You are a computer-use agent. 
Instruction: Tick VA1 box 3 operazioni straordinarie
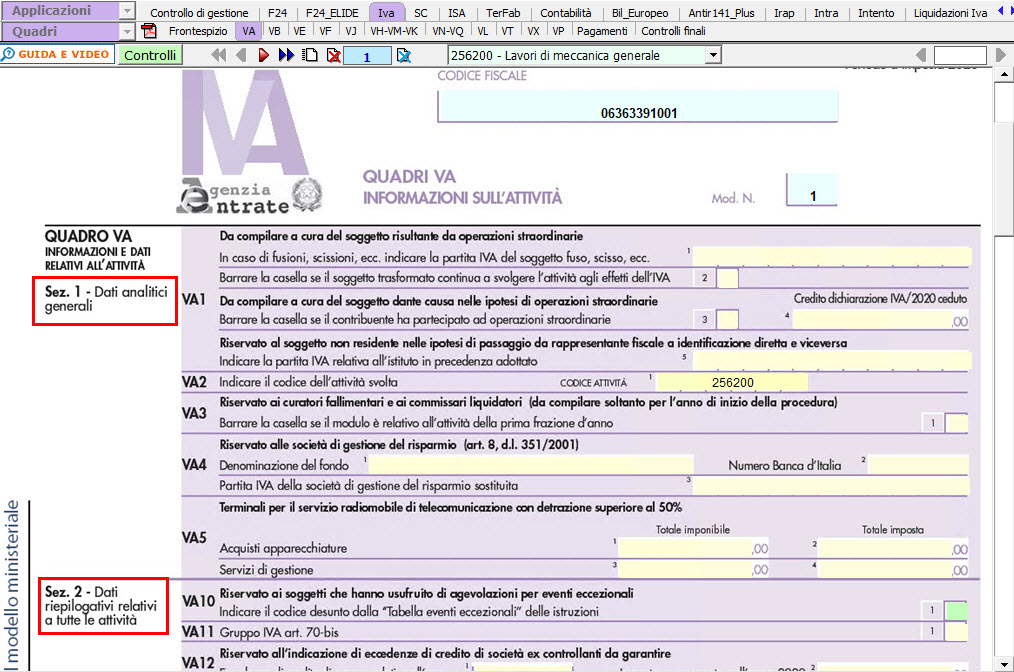click(x=728, y=320)
